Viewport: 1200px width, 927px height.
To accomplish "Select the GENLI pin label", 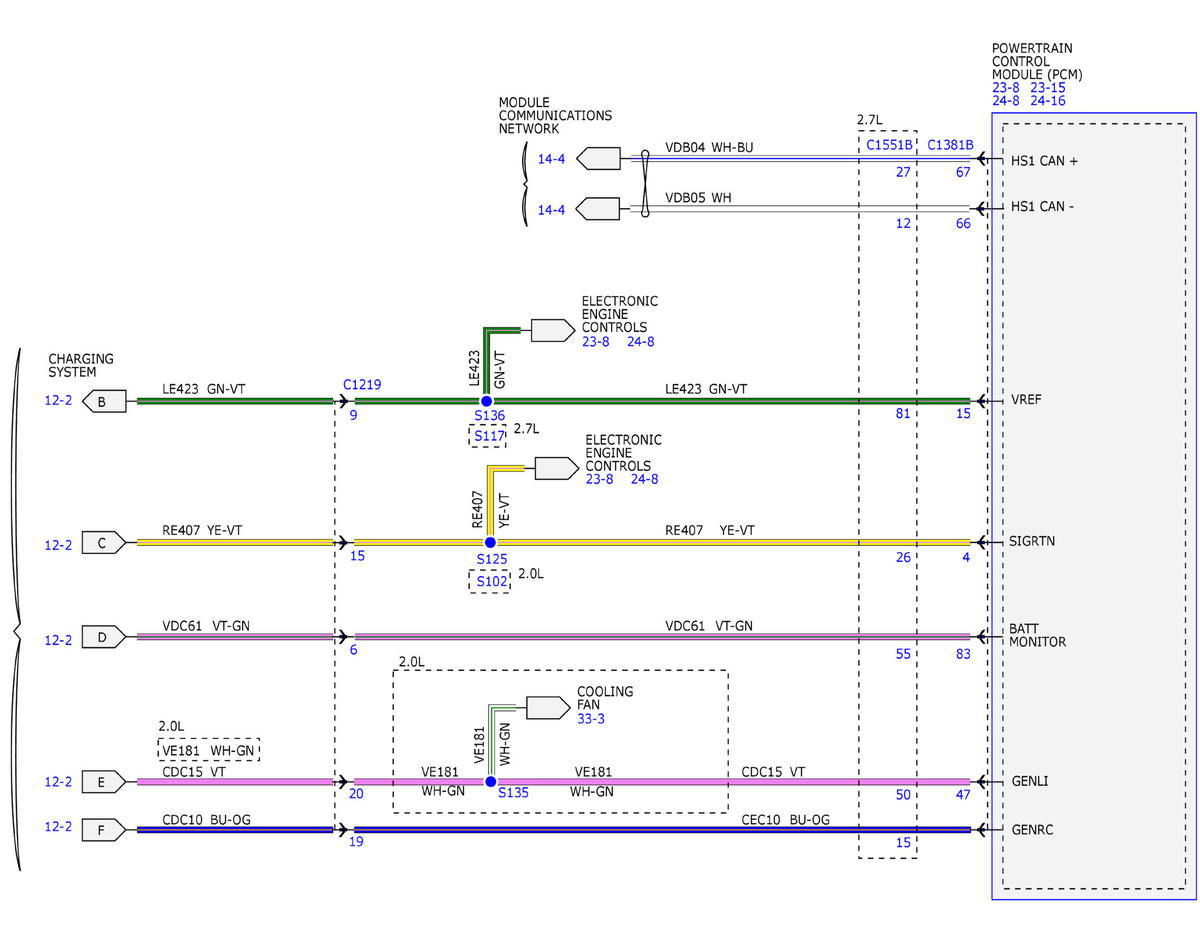I will (1030, 781).
